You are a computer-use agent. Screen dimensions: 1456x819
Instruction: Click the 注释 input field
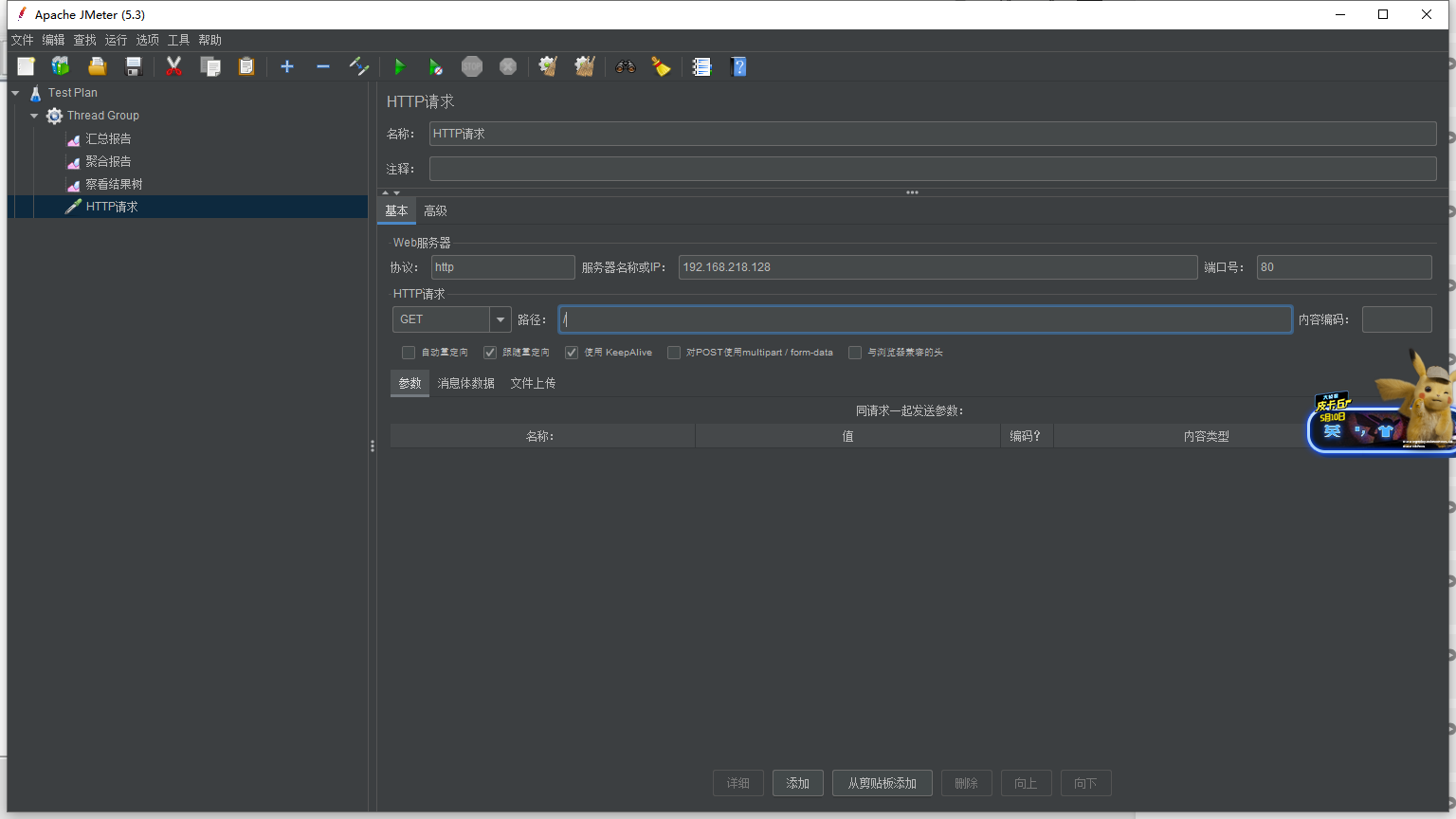pyautogui.click(x=933, y=169)
